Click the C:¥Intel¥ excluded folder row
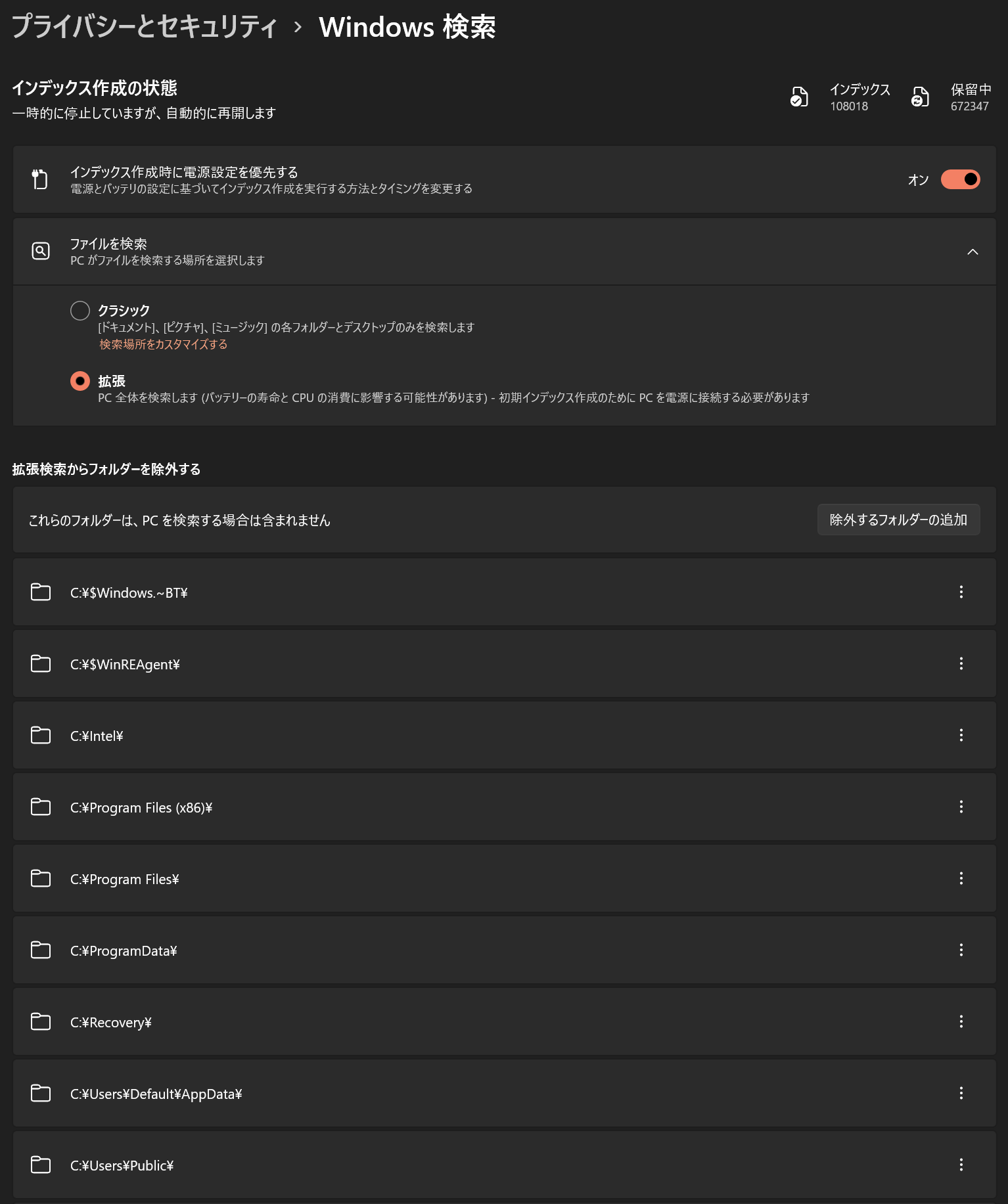1008x1204 pixels. pos(505,735)
